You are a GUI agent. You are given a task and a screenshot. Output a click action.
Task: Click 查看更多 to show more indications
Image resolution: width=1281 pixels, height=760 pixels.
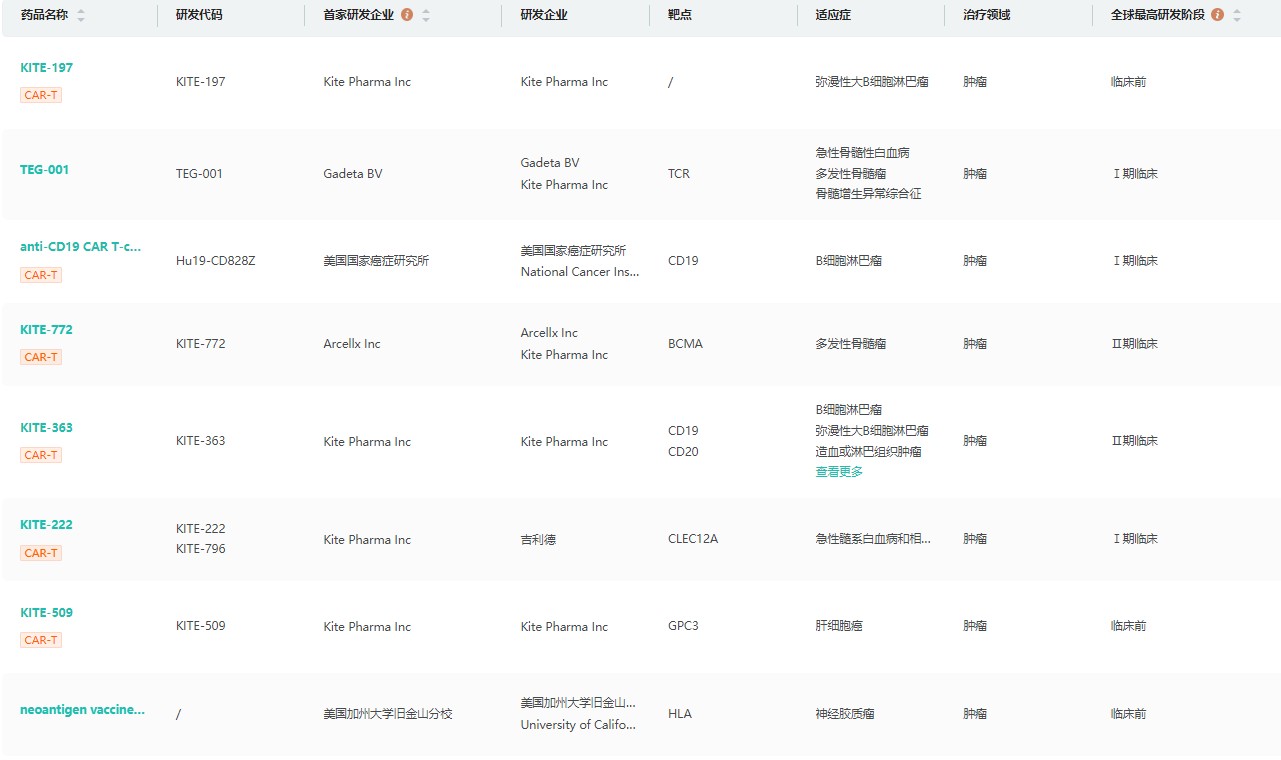click(839, 472)
